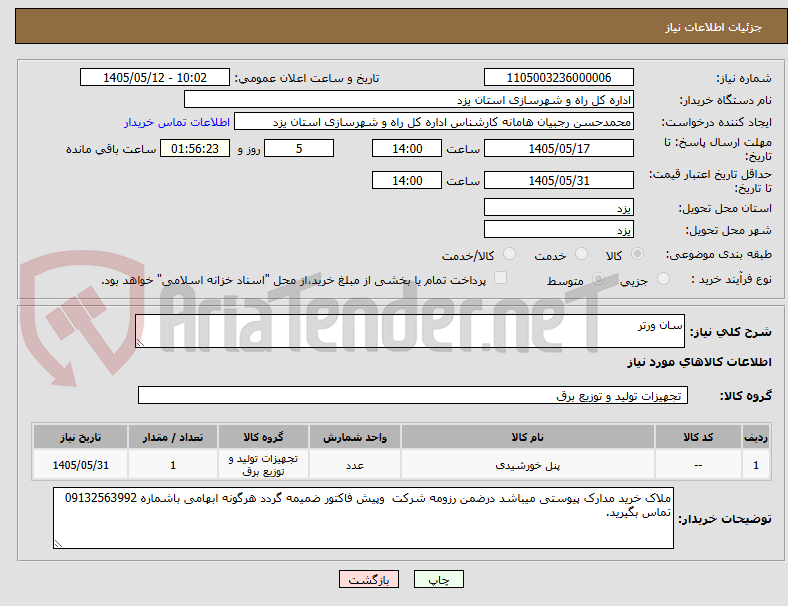Click the گروه کالا field
This screenshot has width=788, height=606.
point(413,395)
